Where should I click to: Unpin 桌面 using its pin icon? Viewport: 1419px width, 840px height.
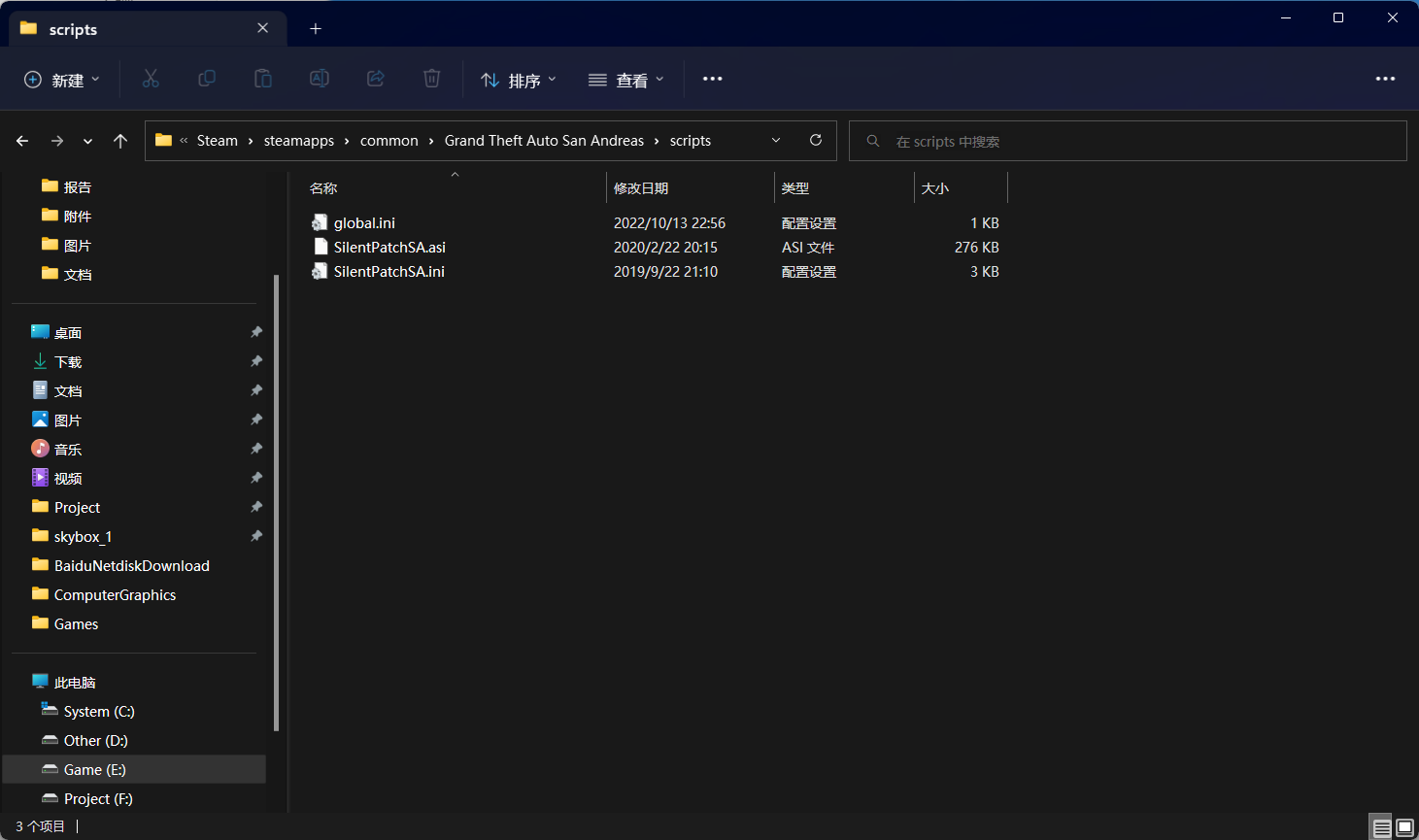click(256, 332)
